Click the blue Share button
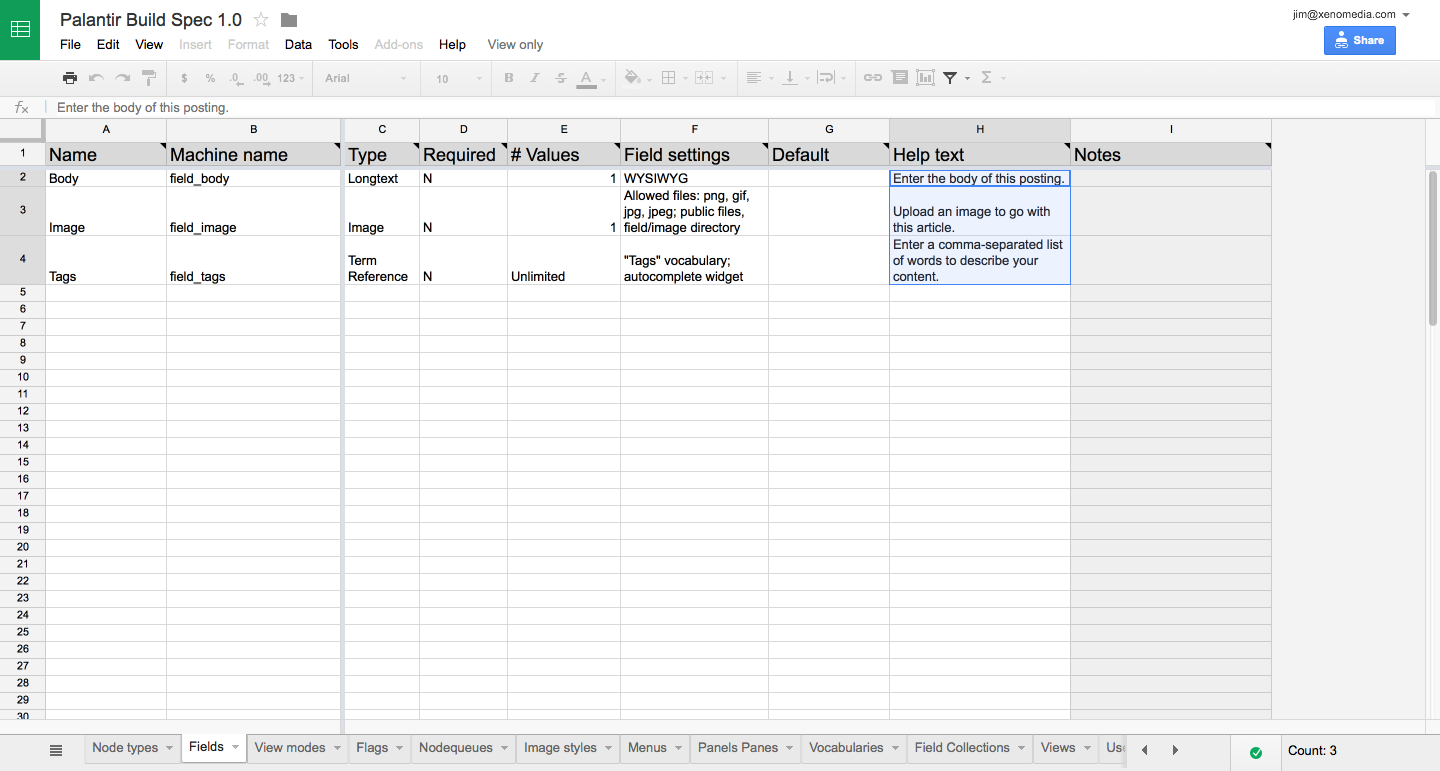This screenshot has height=771, width=1440. pyautogui.click(x=1359, y=40)
